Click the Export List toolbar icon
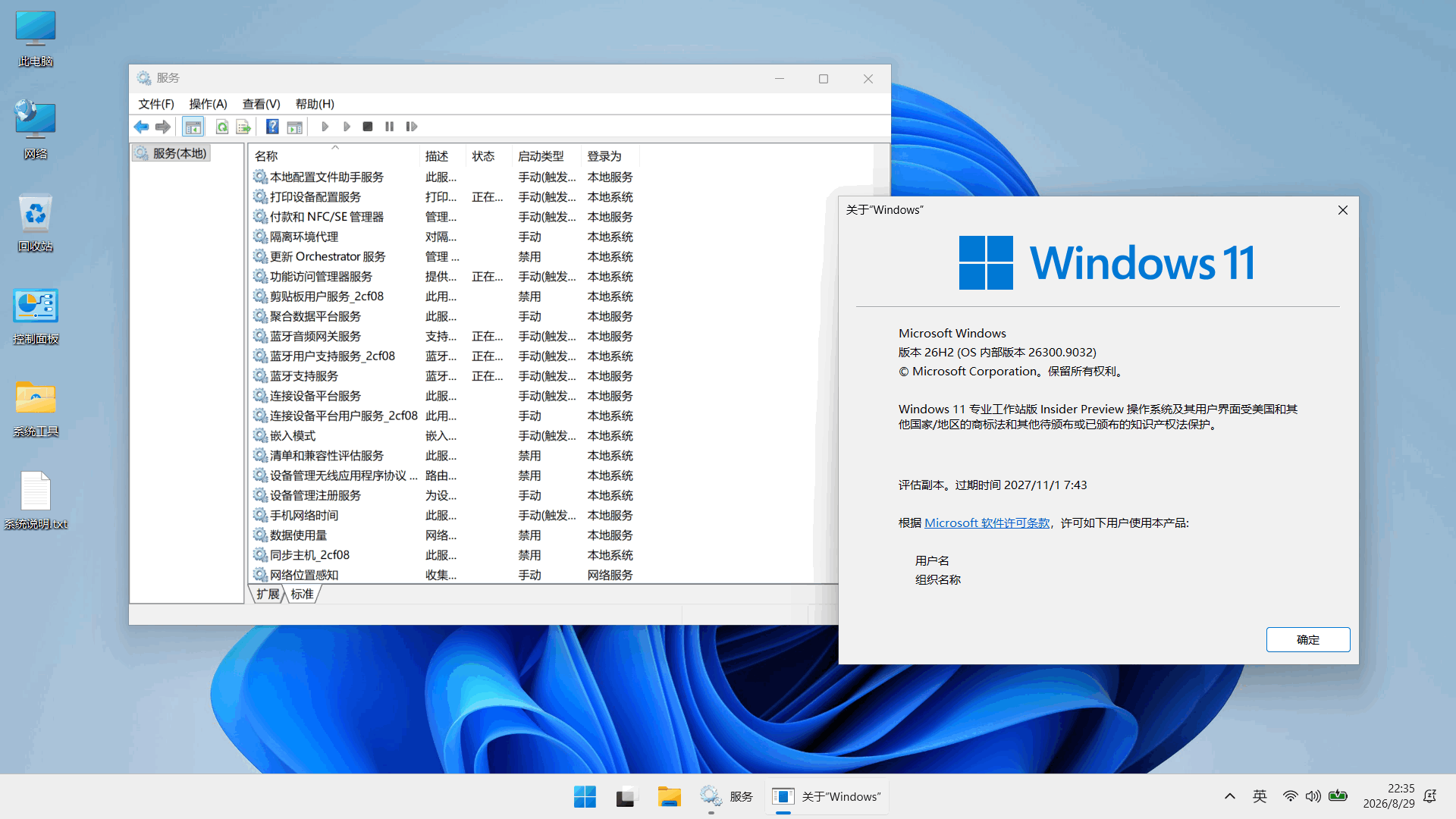 pos(243,127)
